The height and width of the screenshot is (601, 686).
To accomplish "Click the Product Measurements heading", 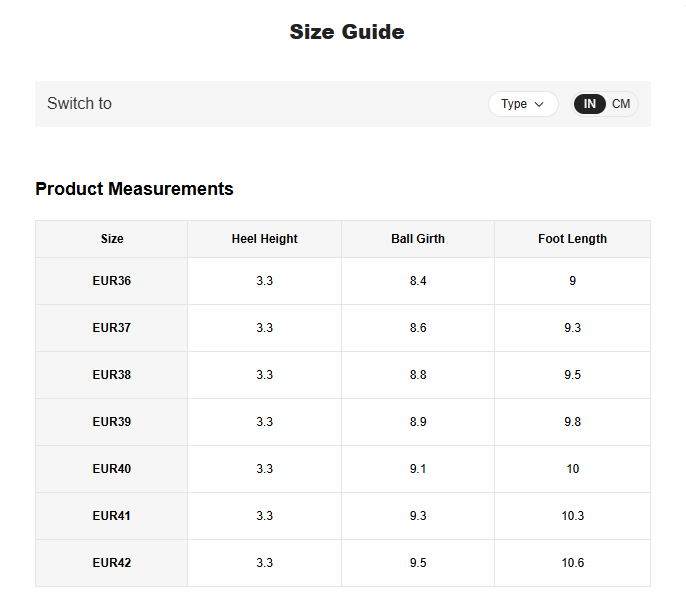I will pos(134,189).
